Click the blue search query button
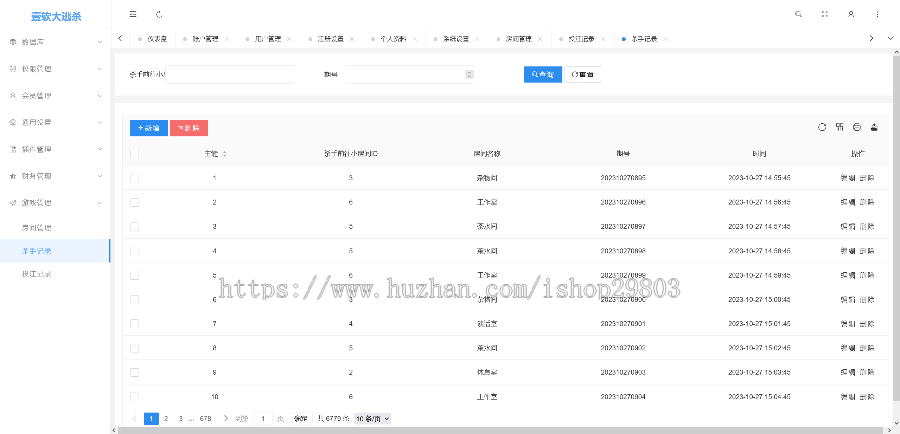The image size is (900, 434). point(542,75)
